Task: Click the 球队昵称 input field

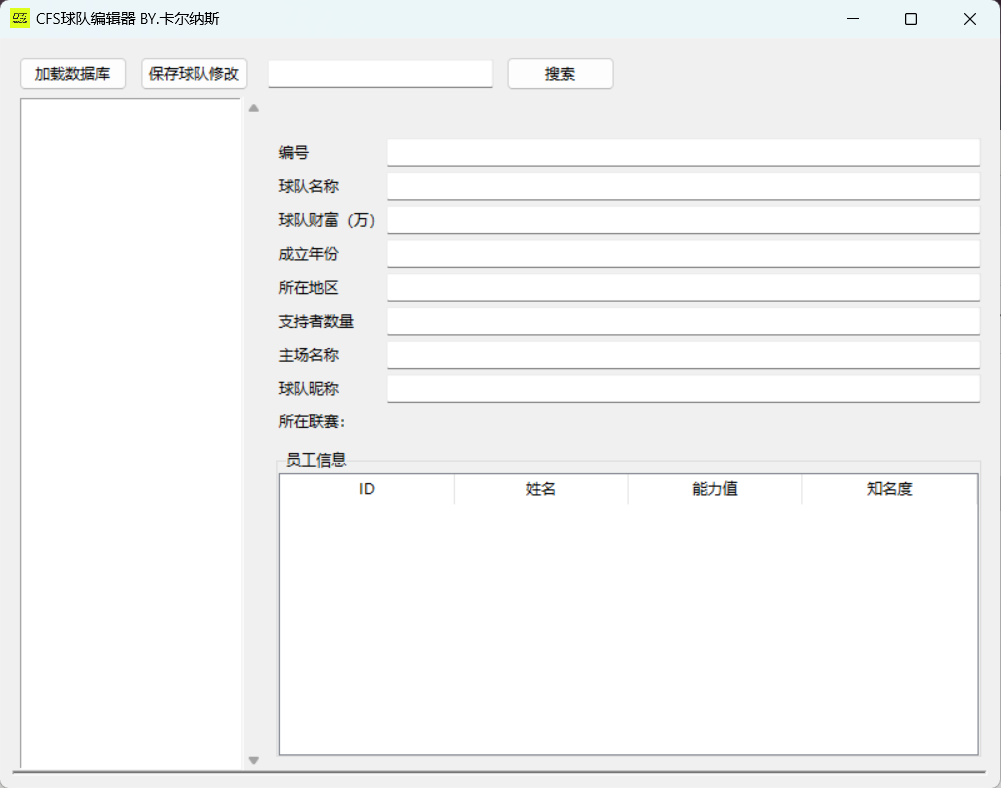Action: coord(683,389)
